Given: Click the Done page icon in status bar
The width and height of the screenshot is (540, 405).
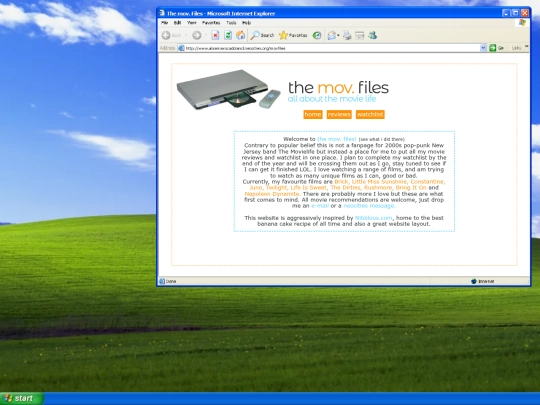Looking at the screenshot, I should click(162, 281).
